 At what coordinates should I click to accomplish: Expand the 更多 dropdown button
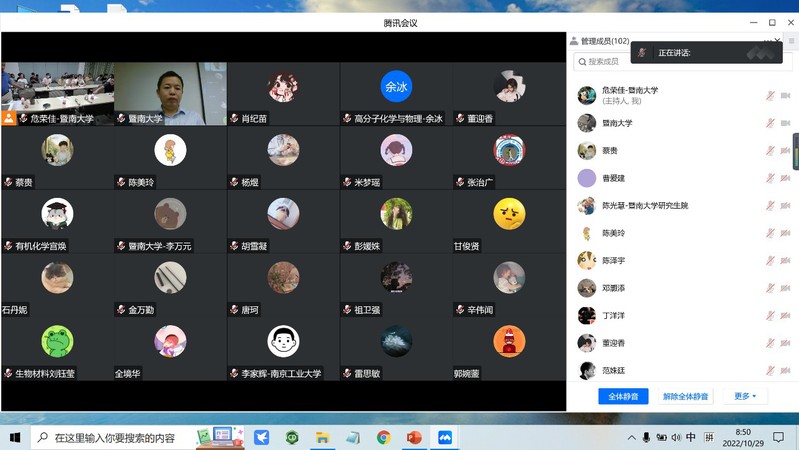pos(745,396)
